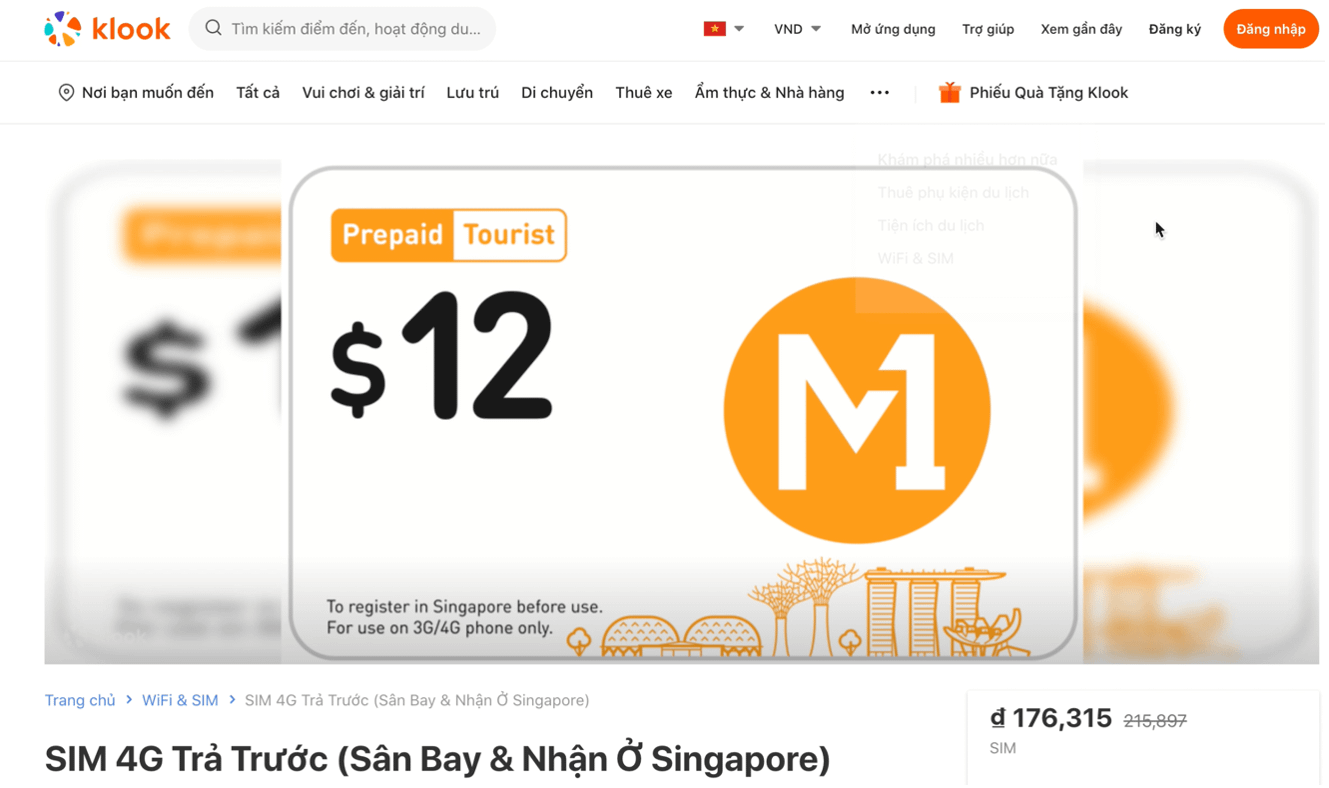This screenshot has width=1329, height=788.
Task: Open the Di chuyển menu
Action: tap(557, 92)
